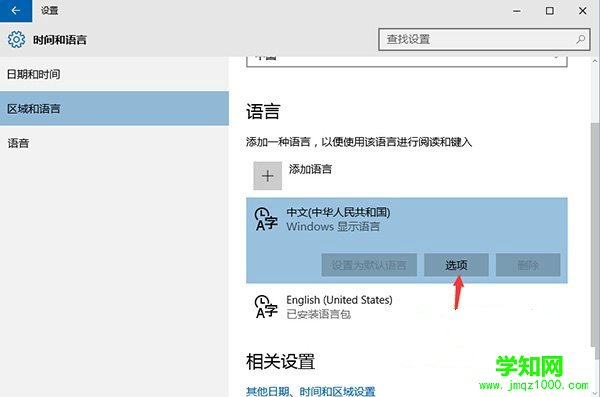Select the English (United States) language row
Screen dimensions: 600x397
point(407,307)
